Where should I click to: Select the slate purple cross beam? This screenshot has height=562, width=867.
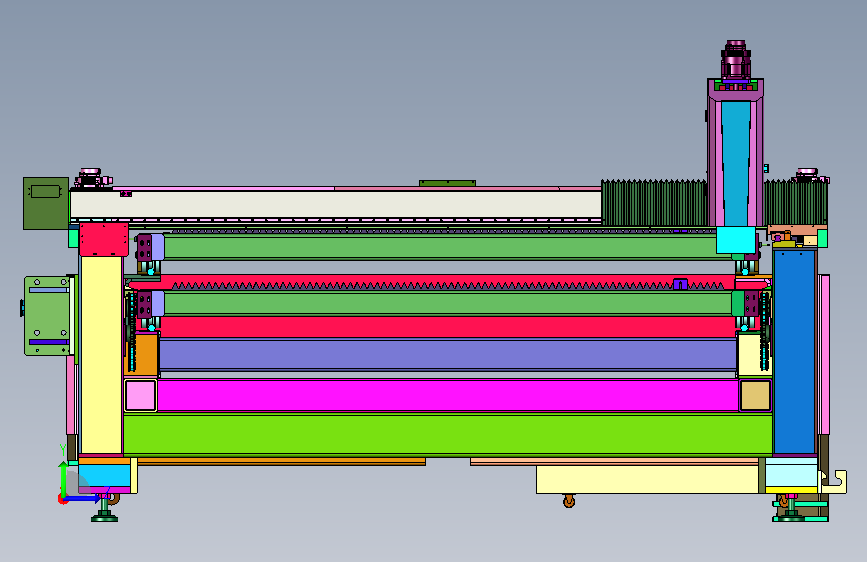[447, 355]
